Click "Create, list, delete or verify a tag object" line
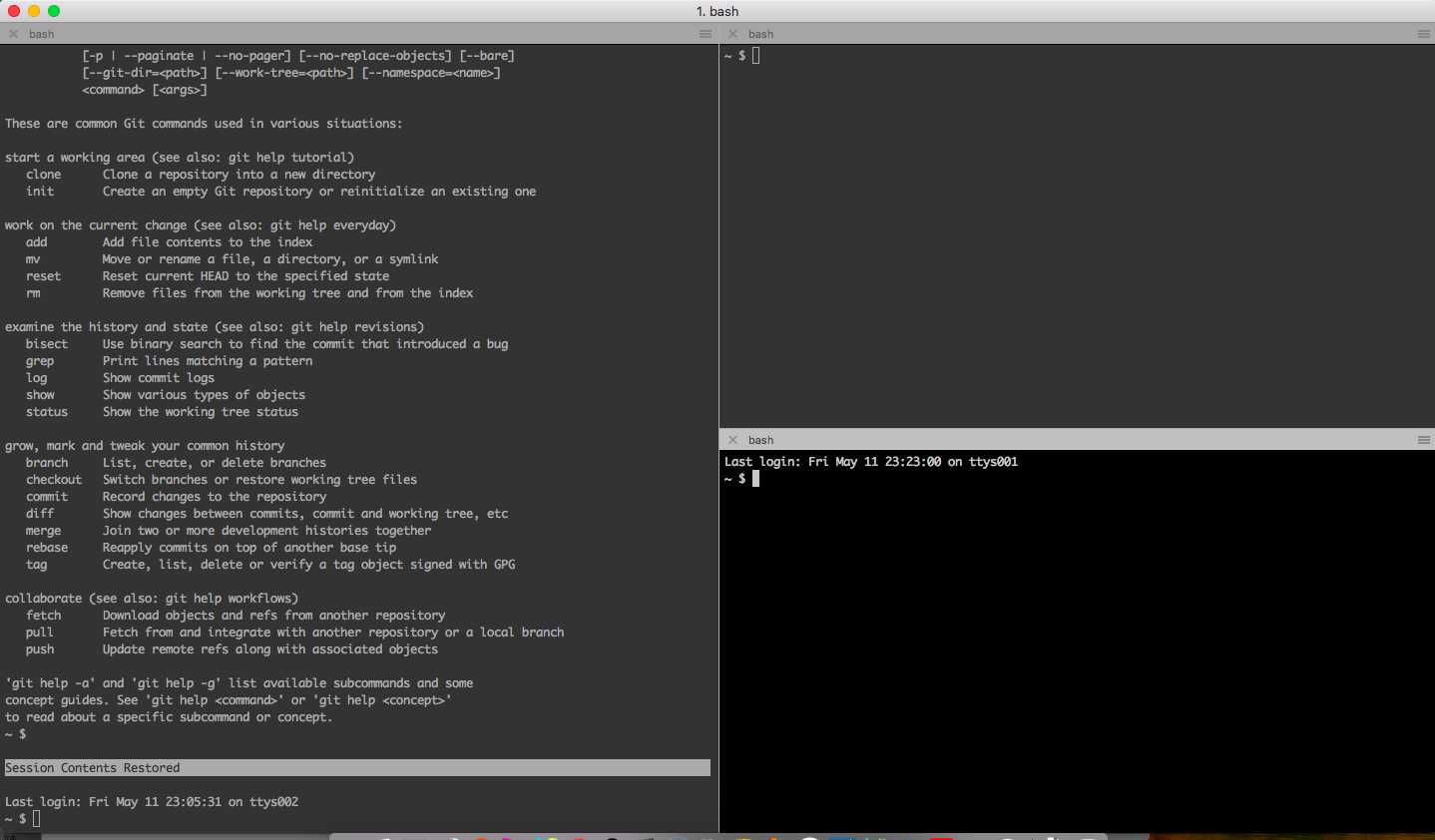1435x840 pixels. point(309,565)
